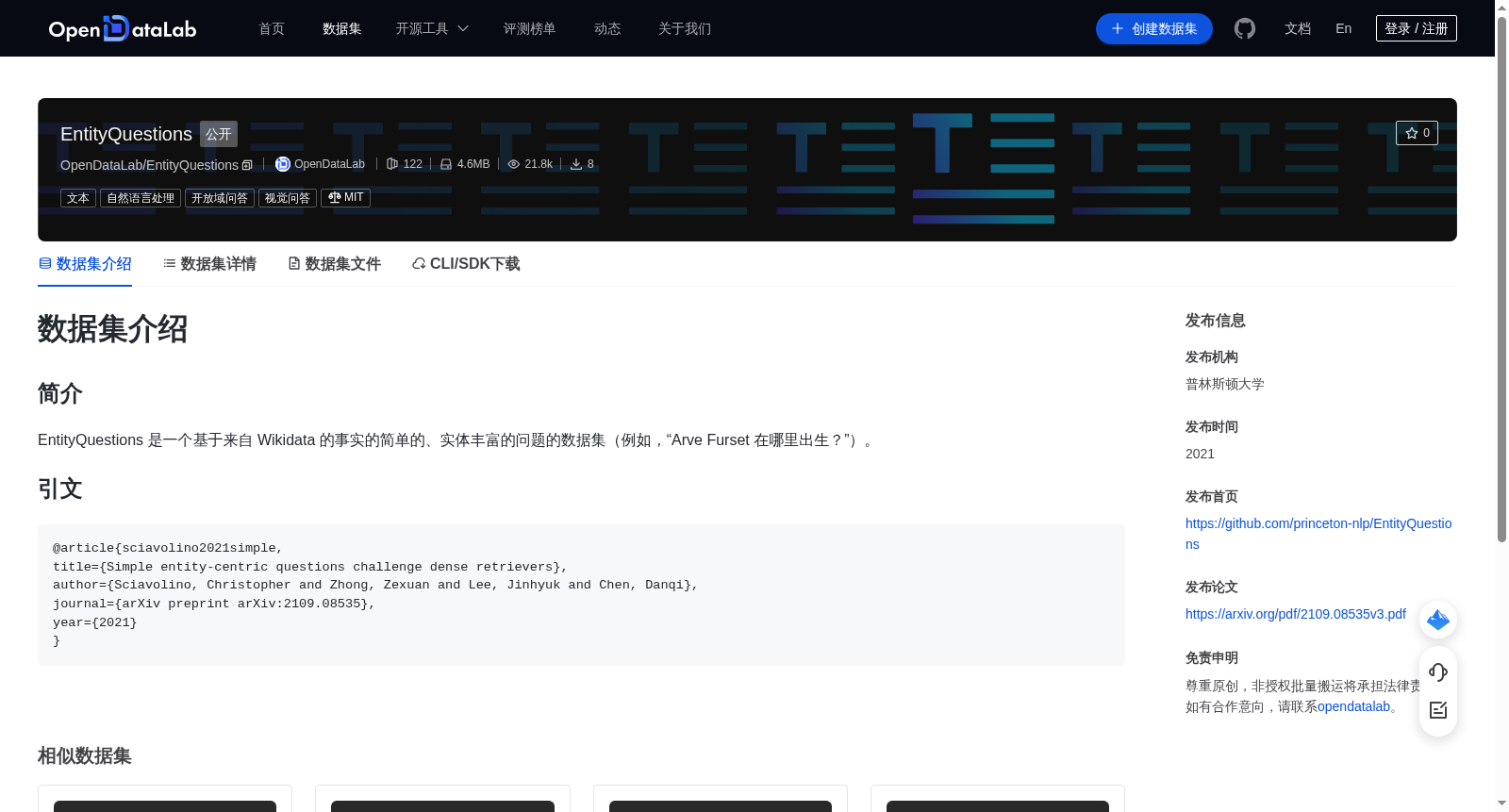Click the MIT license tag

pyautogui.click(x=345, y=198)
